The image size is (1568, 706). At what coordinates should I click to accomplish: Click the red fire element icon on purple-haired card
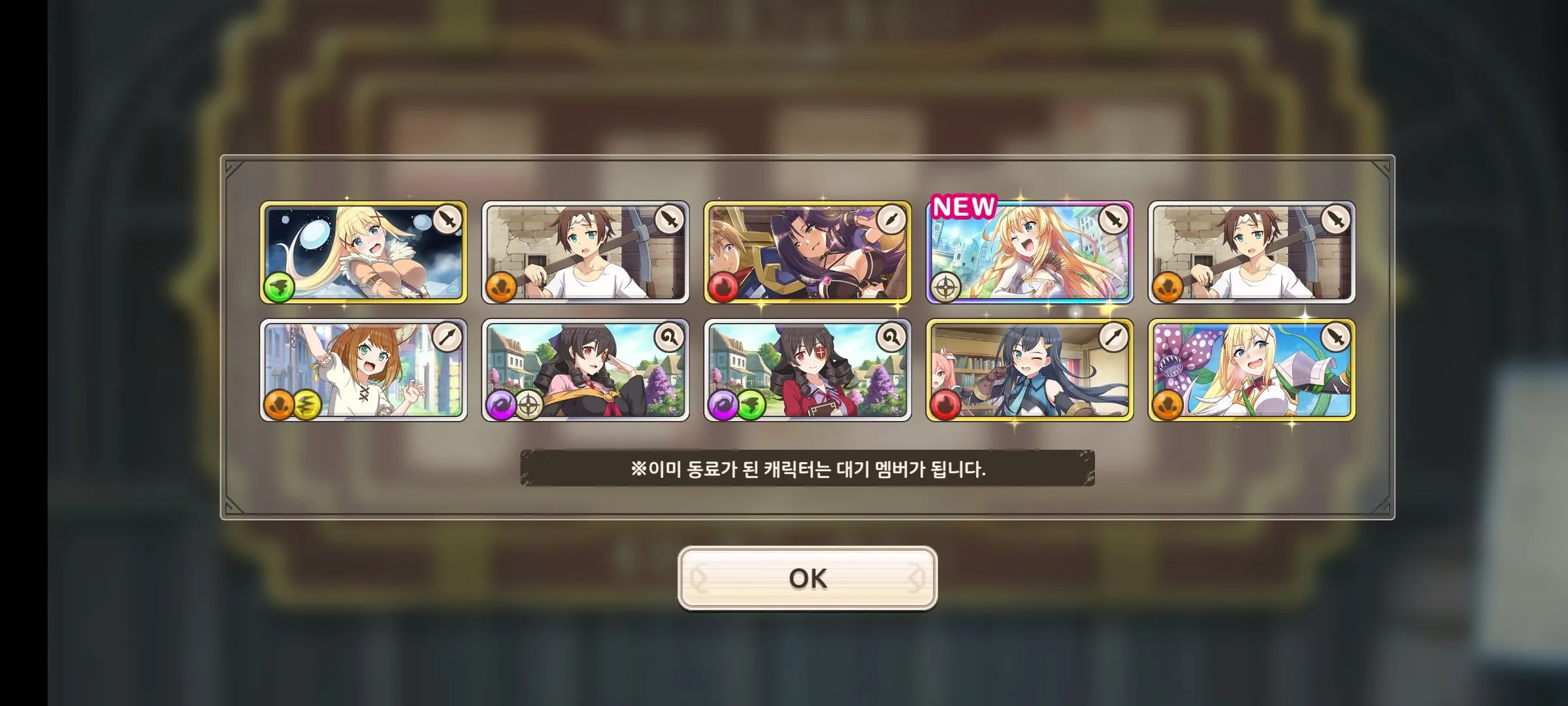[723, 287]
